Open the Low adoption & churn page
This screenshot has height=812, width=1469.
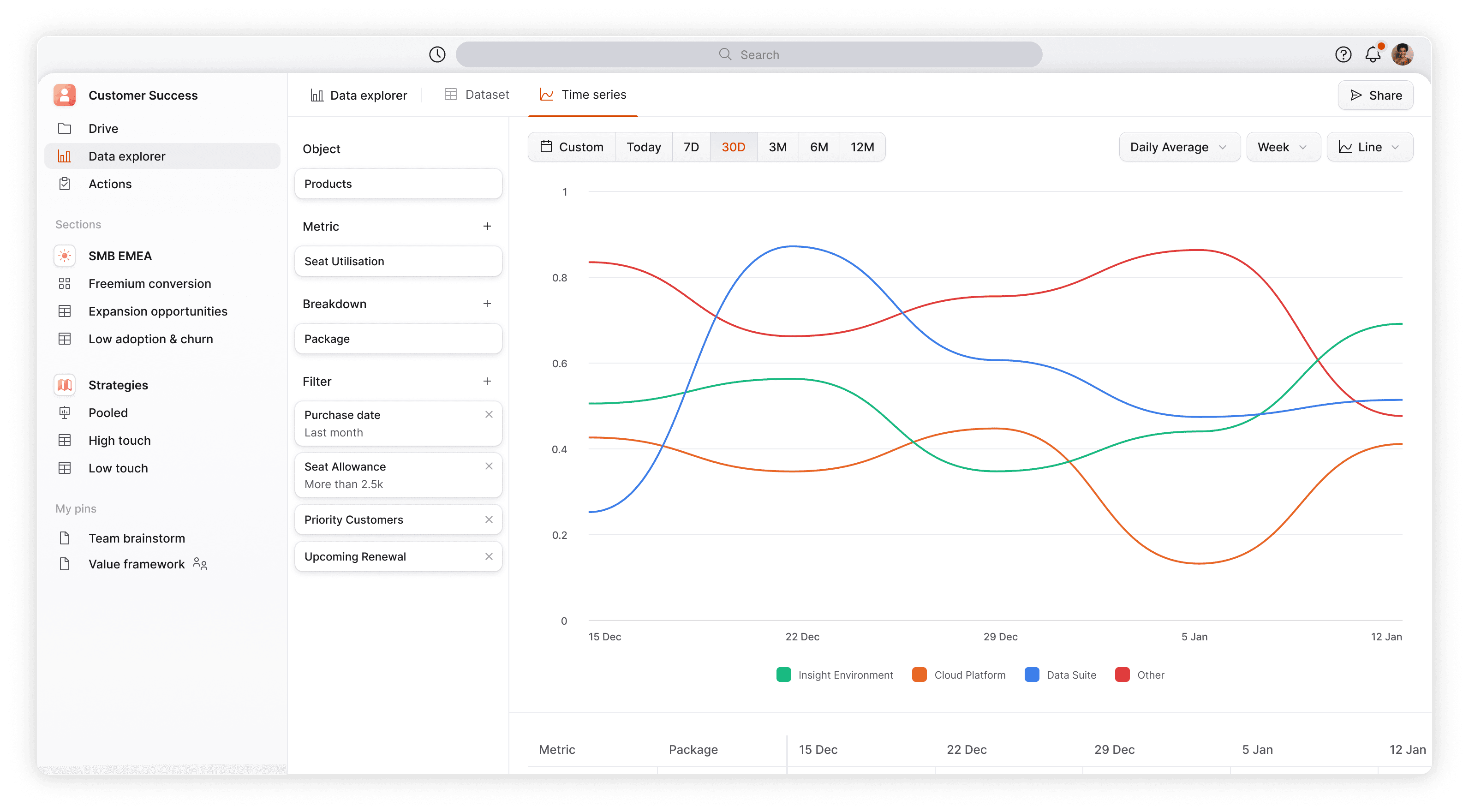pos(162,339)
